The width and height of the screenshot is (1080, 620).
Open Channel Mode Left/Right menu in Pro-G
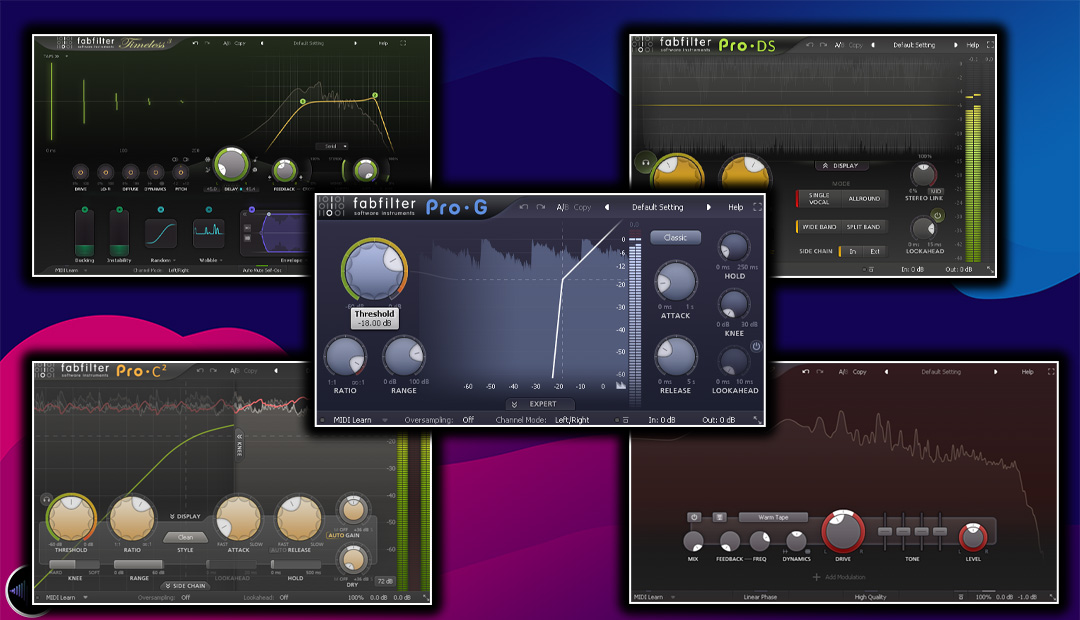pyautogui.click(x=572, y=420)
